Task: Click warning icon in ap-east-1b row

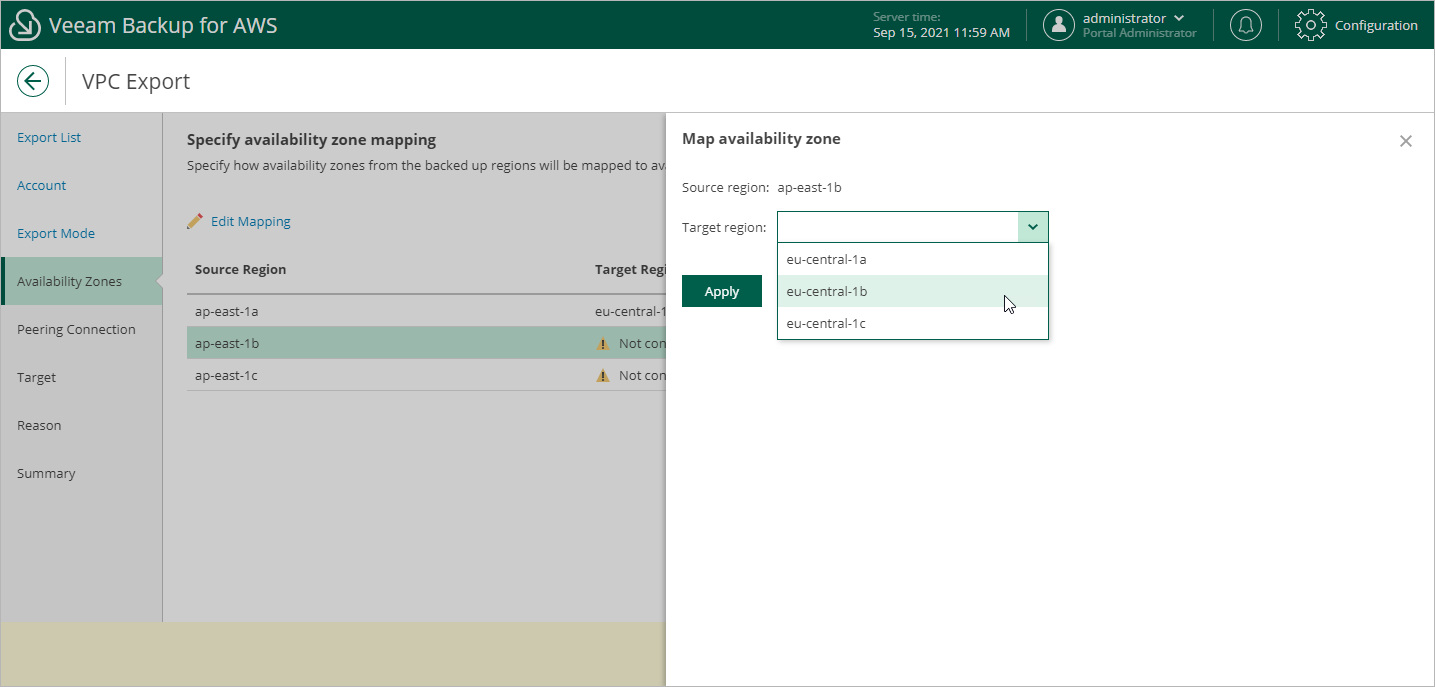Action: click(x=603, y=344)
